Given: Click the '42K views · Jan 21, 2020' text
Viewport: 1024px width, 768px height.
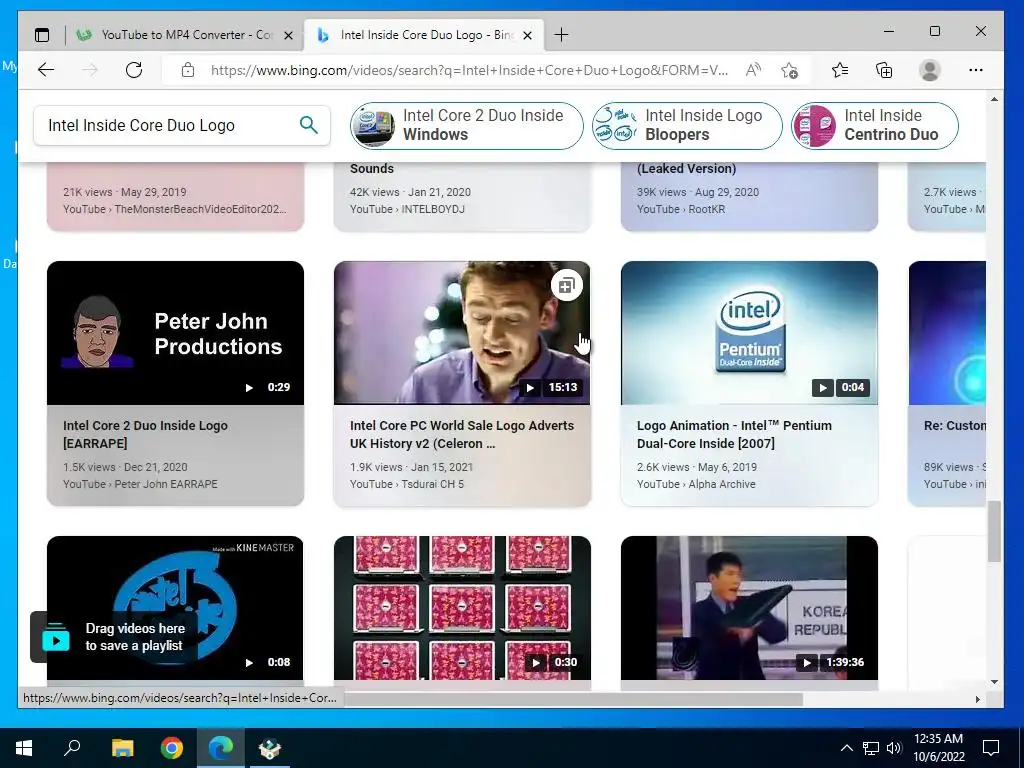Looking at the screenshot, I should [410, 192].
